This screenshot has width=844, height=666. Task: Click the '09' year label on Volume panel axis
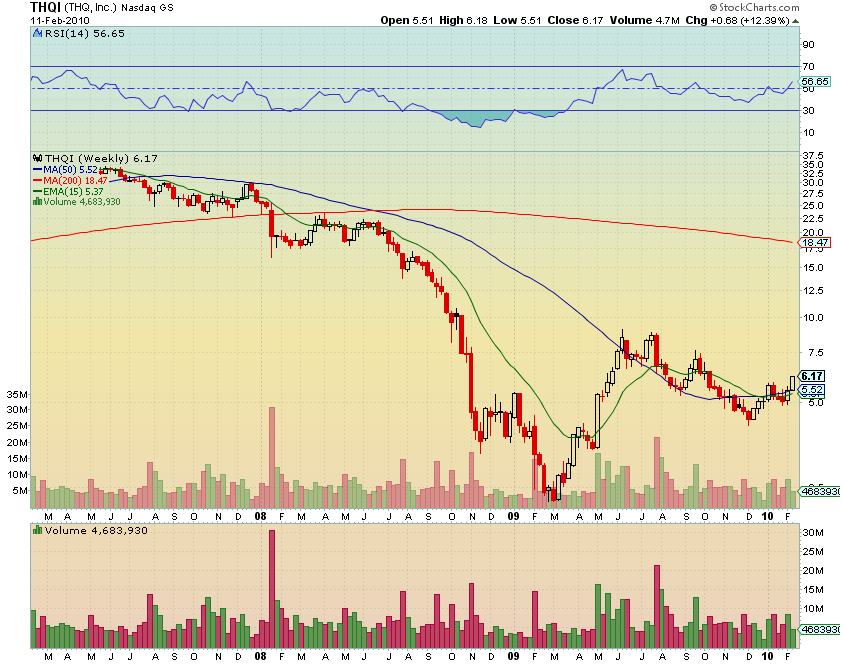coord(514,656)
